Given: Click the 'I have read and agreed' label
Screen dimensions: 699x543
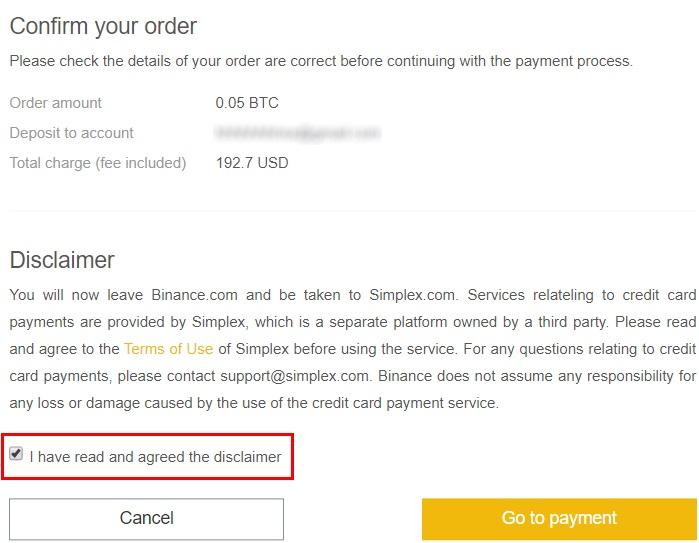Looking at the screenshot, I should point(155,457).
